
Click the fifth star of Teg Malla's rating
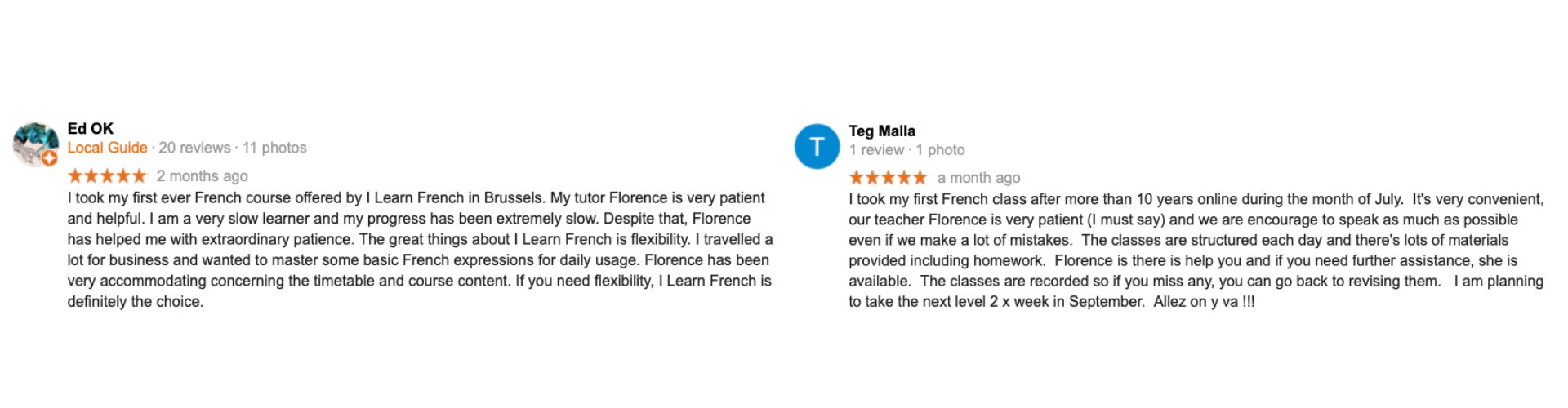(920, 177)
